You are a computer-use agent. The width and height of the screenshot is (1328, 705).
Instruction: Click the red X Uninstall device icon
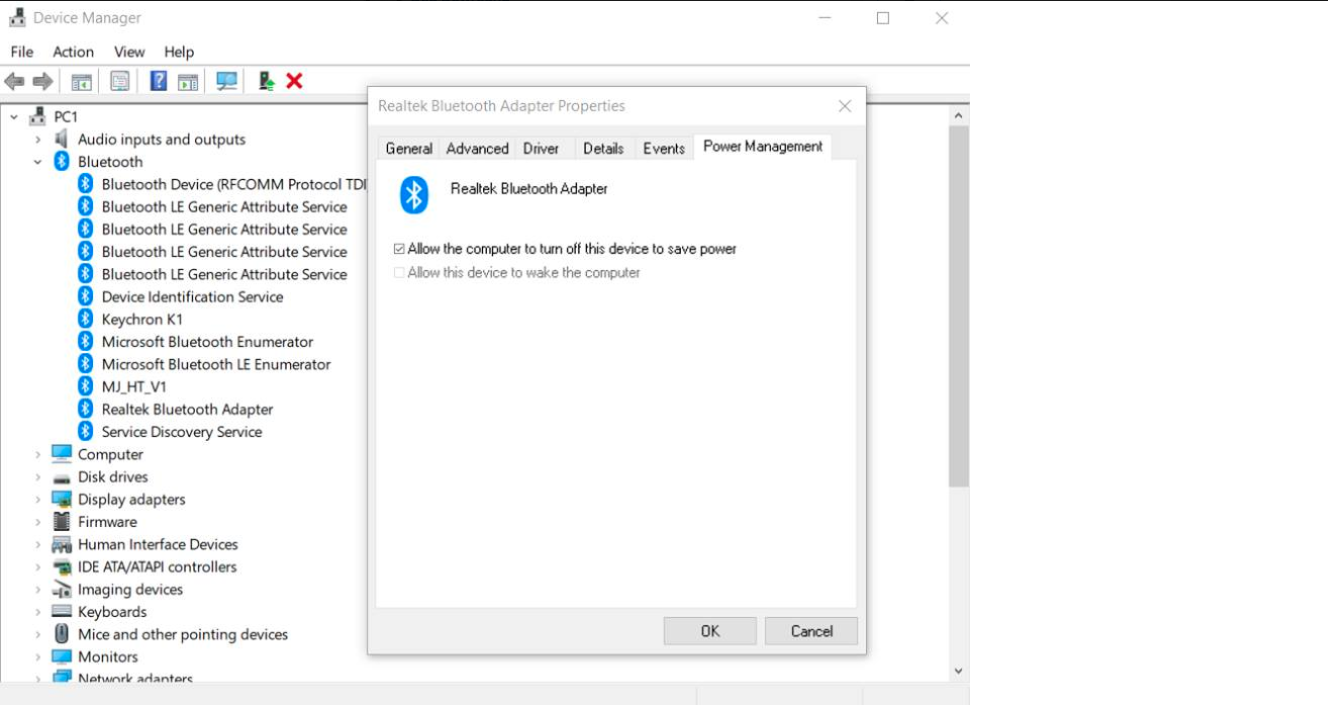tap(294, 81)
